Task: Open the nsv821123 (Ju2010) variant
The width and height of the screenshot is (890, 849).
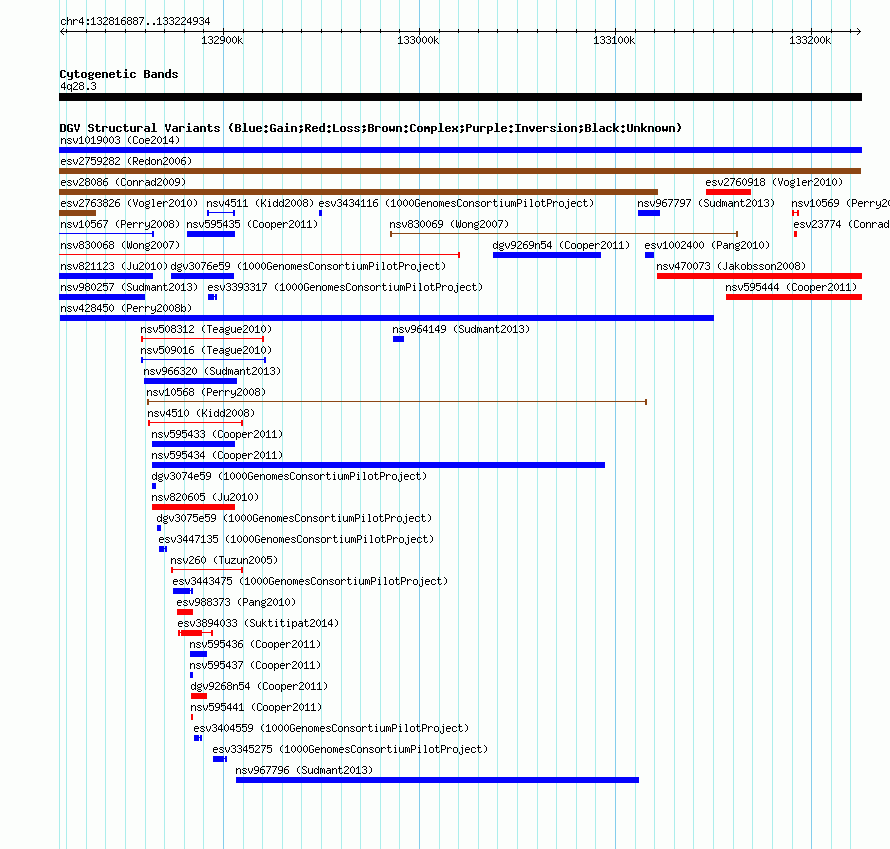Action: click(x=114, y=266)
